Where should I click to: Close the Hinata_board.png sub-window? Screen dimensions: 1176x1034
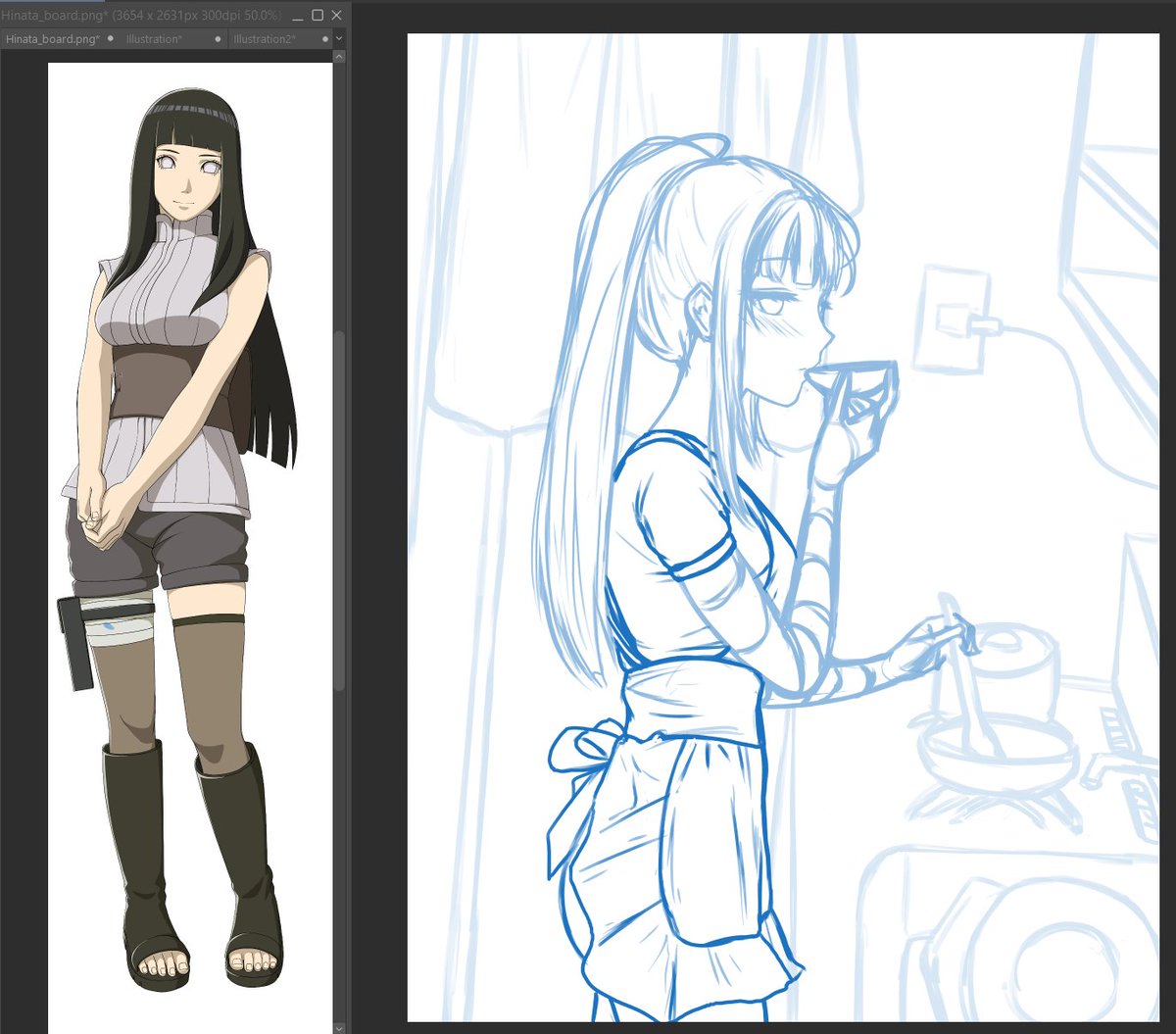(x=336, y=16)
